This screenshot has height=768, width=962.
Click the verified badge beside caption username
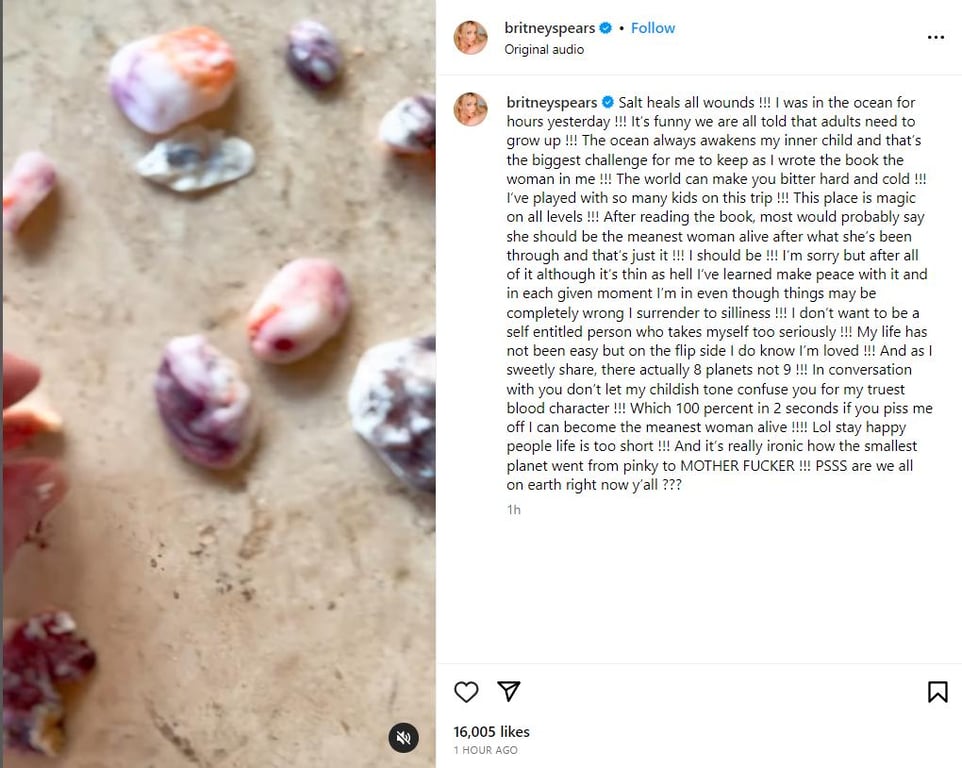(x=607, y=103)
